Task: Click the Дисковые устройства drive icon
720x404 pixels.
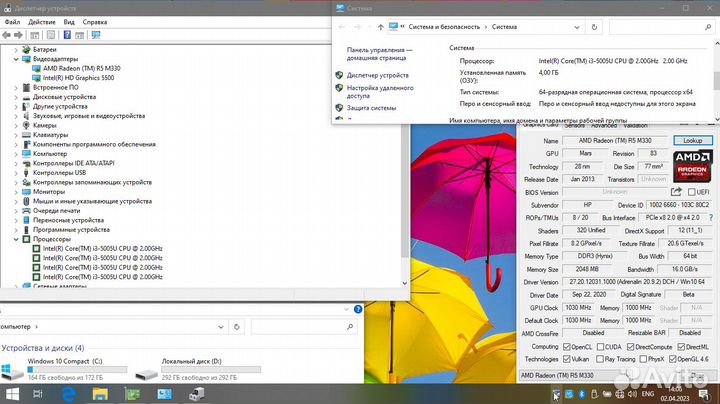Action: (26, 97)
